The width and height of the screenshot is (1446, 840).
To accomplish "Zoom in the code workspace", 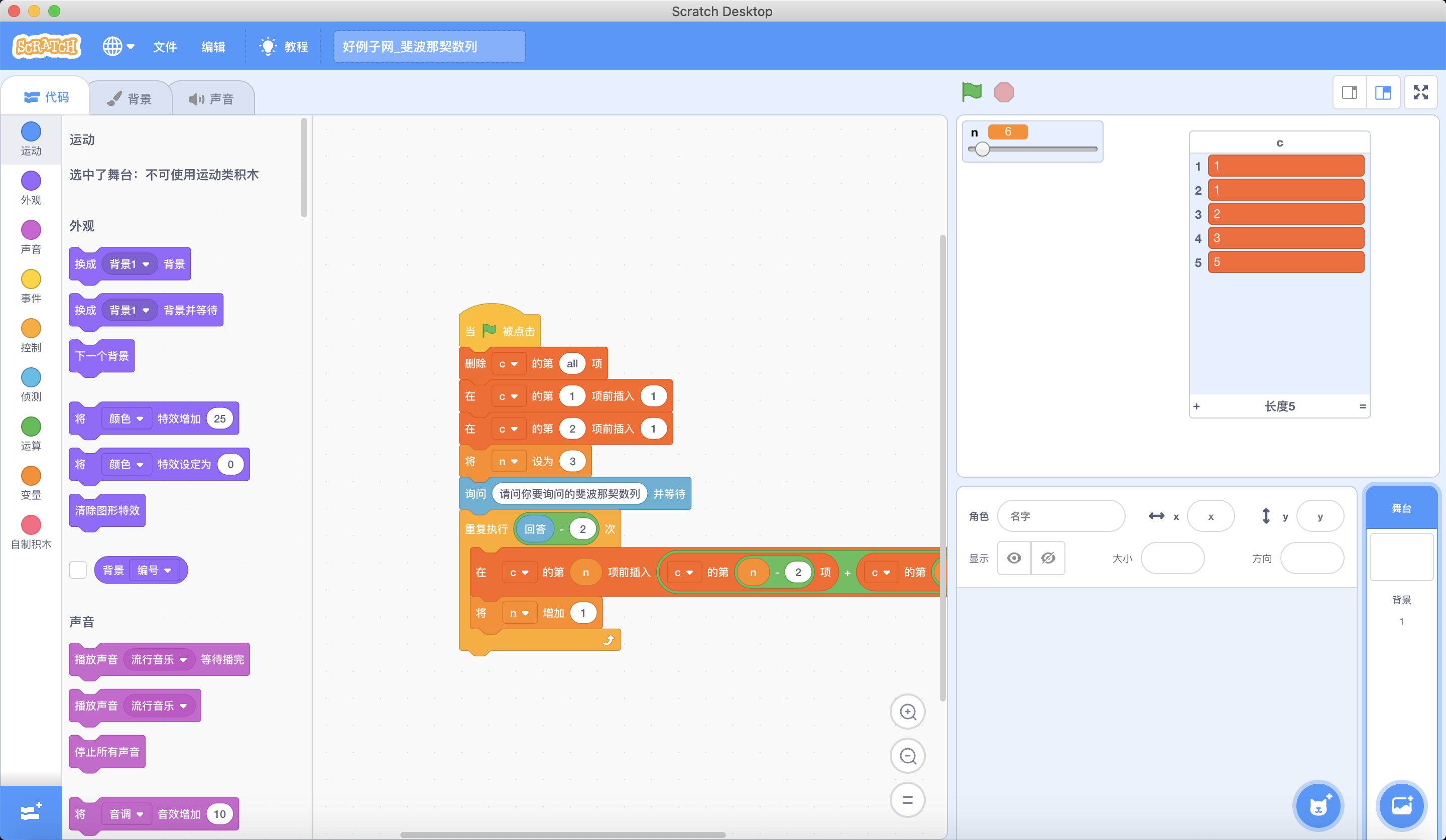I will point(907,712).
